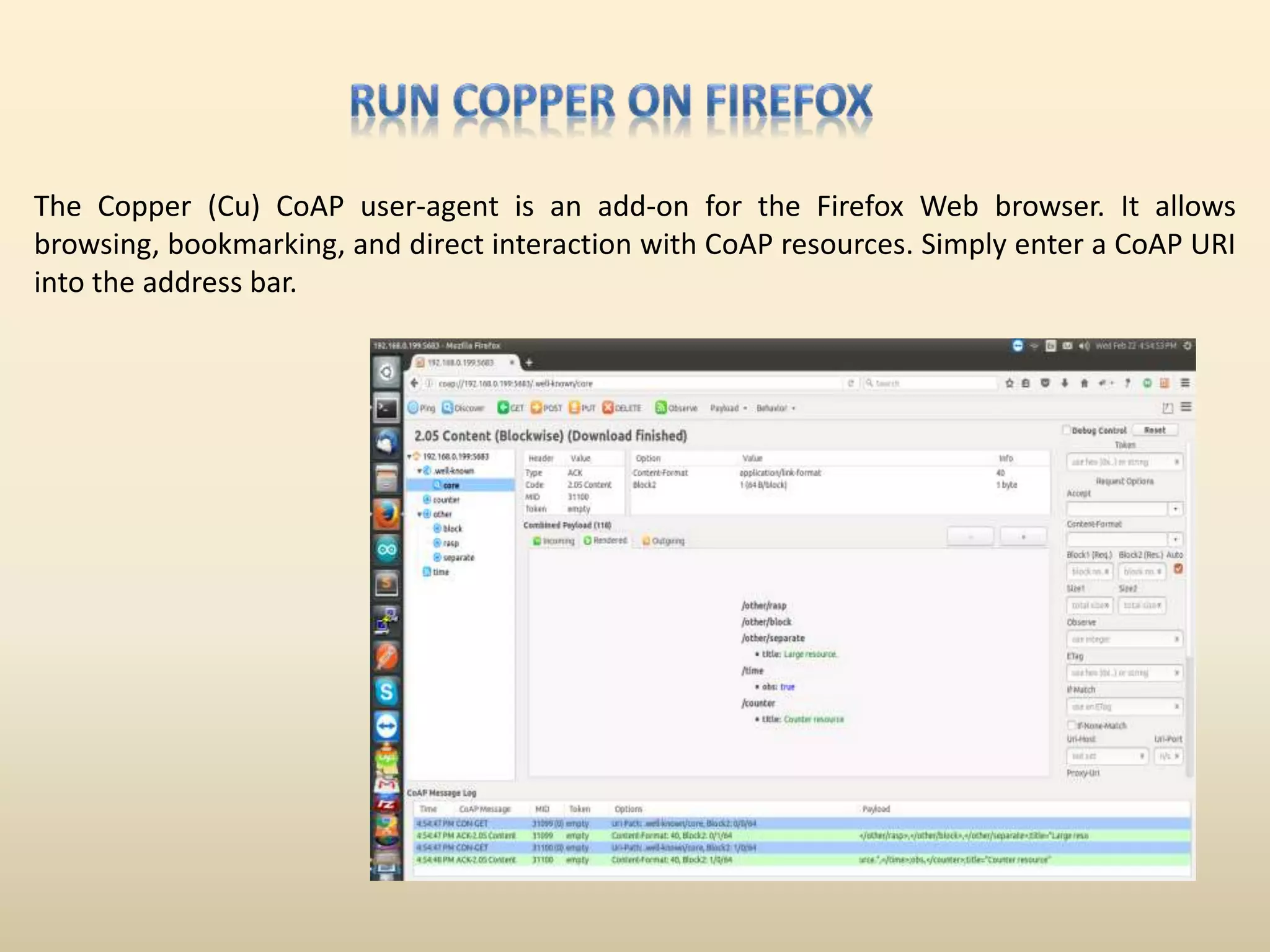Open the Pocket icon in Firefox toolbar
The width and height of the screenshot is (1270, 952).
[x=1045, y=383]
